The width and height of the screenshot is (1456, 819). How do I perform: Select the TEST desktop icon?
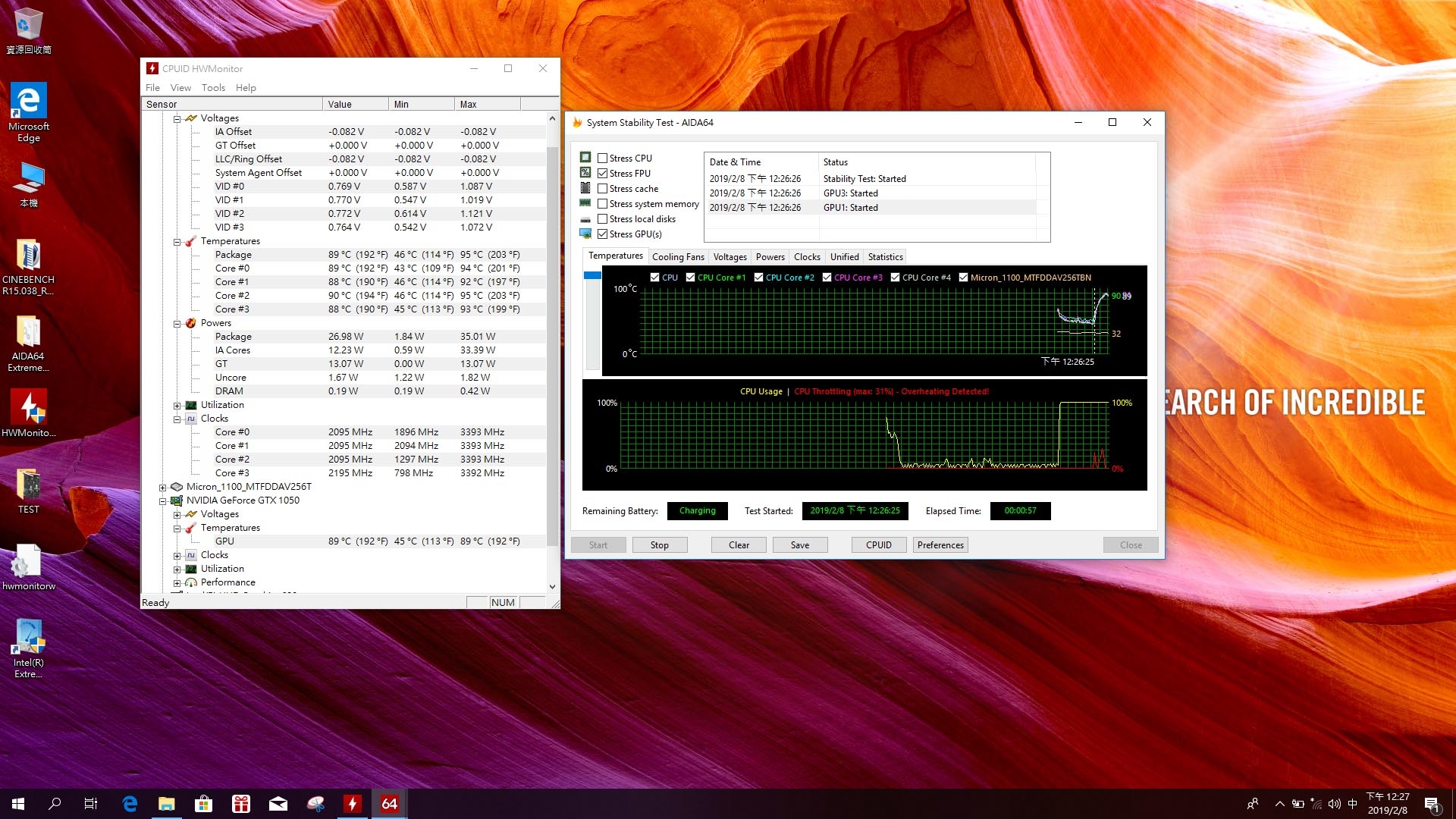29,491
